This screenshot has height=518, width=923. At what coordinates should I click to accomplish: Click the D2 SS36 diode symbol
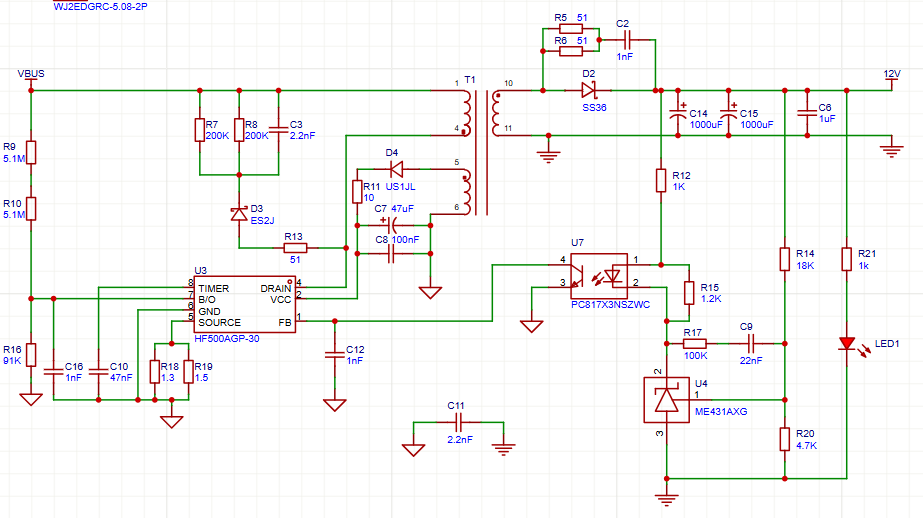pos(588,91)
